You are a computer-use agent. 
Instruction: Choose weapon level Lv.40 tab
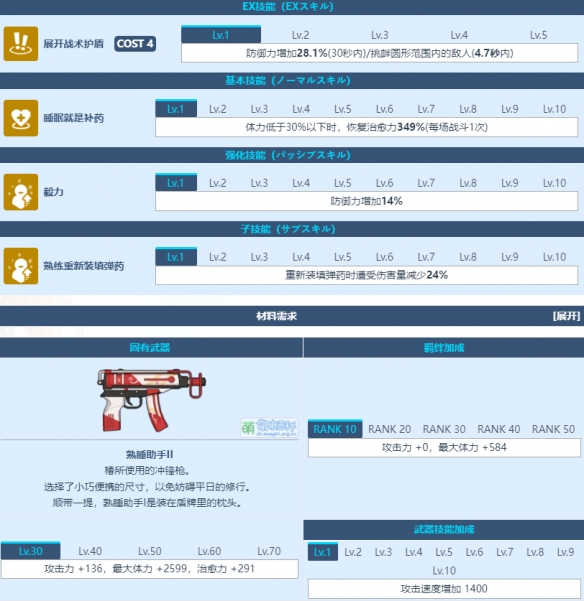coord(90,551)
